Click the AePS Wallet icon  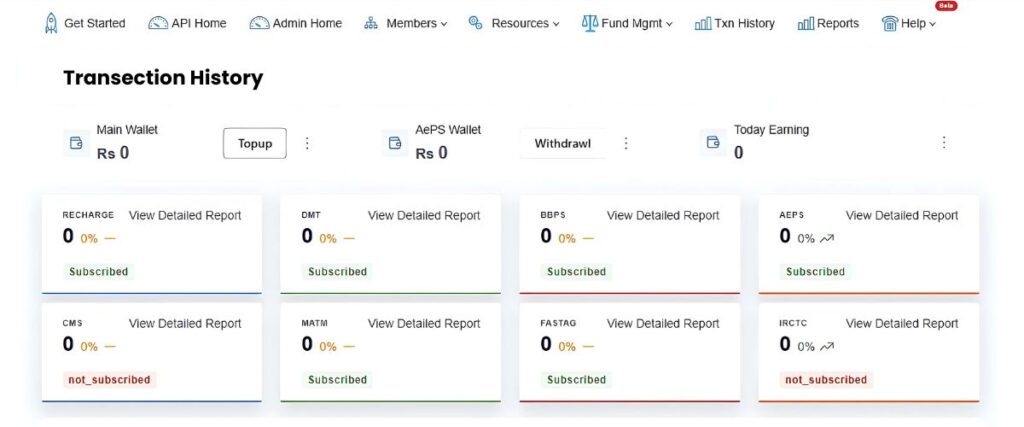point(394,143)
